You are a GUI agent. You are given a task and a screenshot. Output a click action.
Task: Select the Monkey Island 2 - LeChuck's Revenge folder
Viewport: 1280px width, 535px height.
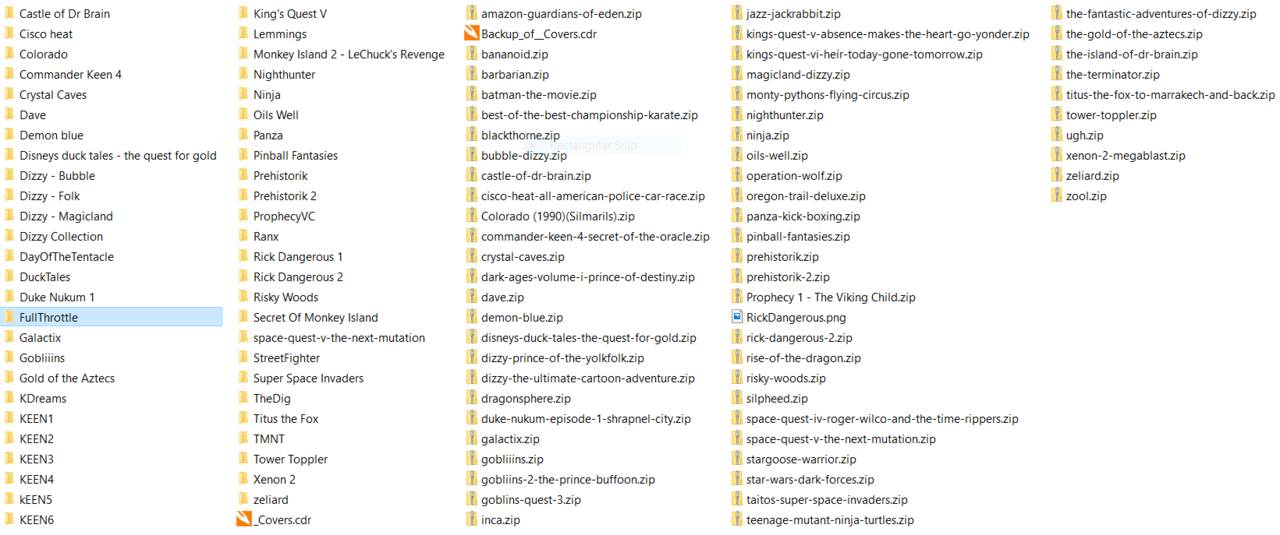pos(349,54)
